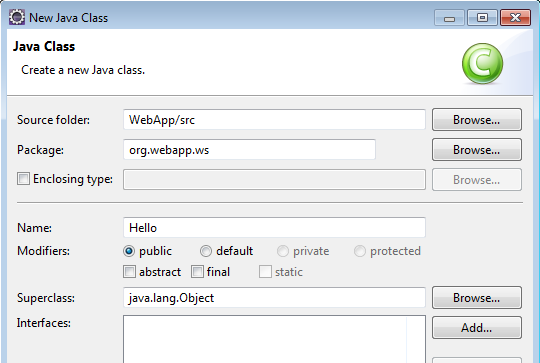Click the Package field containing org.webapp.ws

point(249,149)
